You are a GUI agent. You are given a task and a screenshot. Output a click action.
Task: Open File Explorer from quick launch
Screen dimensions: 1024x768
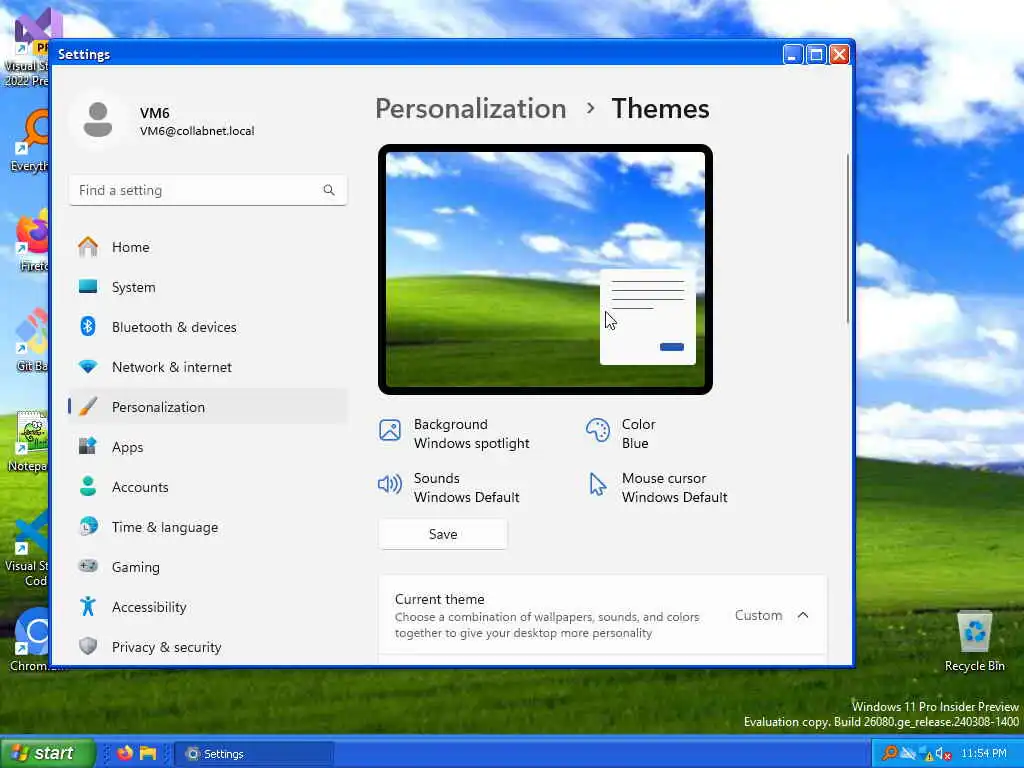[x=148, y=753]
